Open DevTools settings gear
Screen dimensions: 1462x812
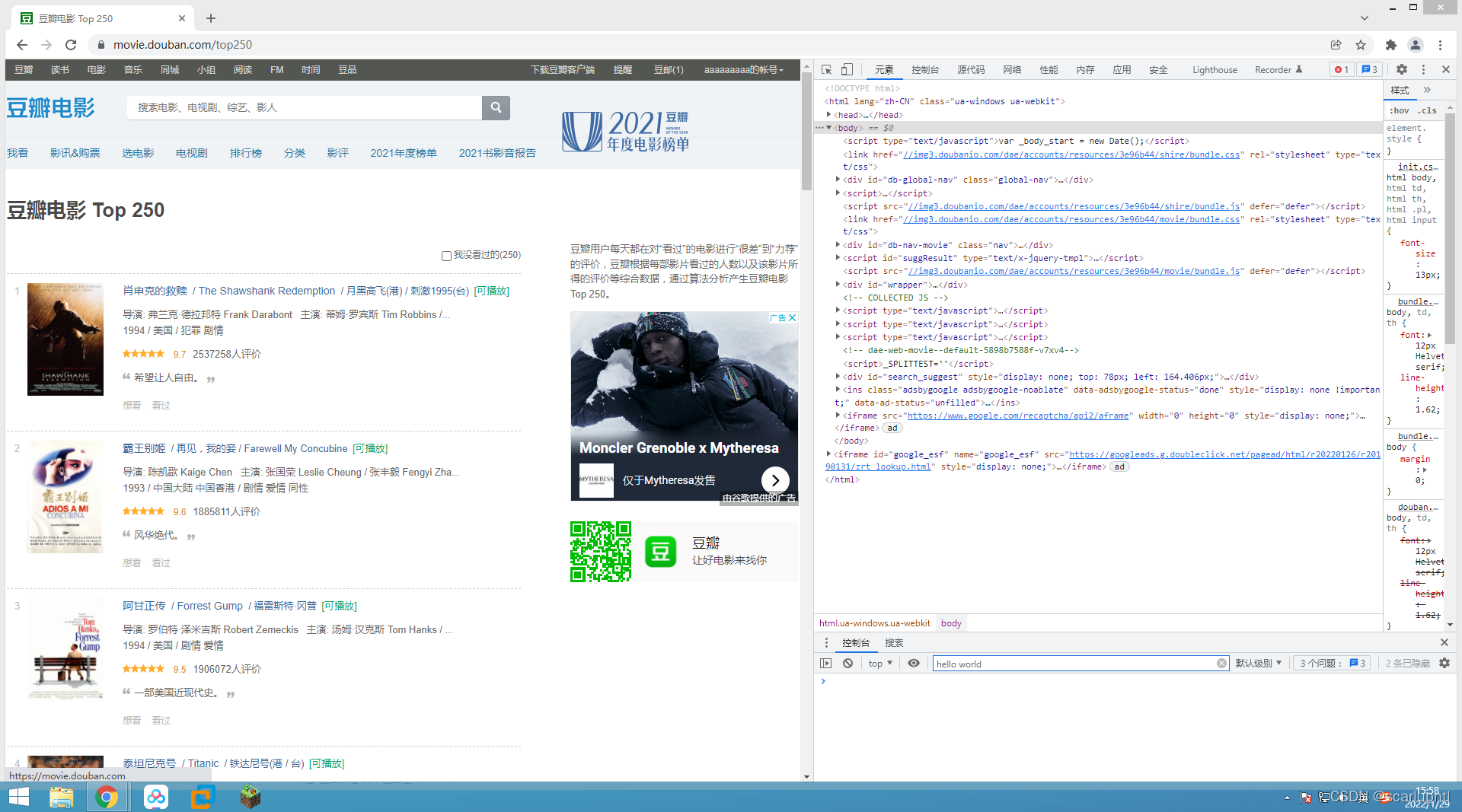[1402, 69]
